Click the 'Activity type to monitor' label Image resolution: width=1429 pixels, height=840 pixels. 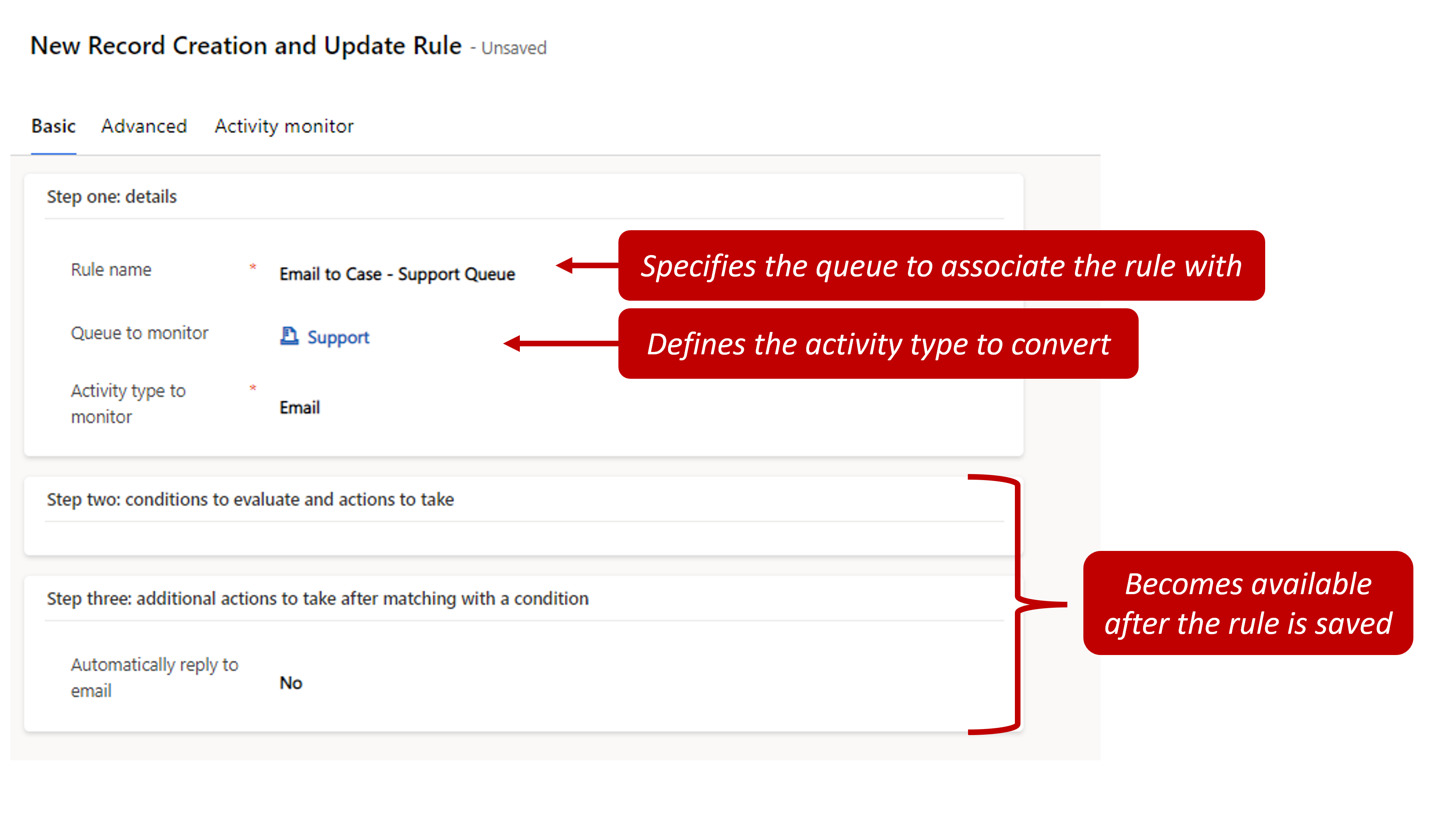[x=128, y=404]
